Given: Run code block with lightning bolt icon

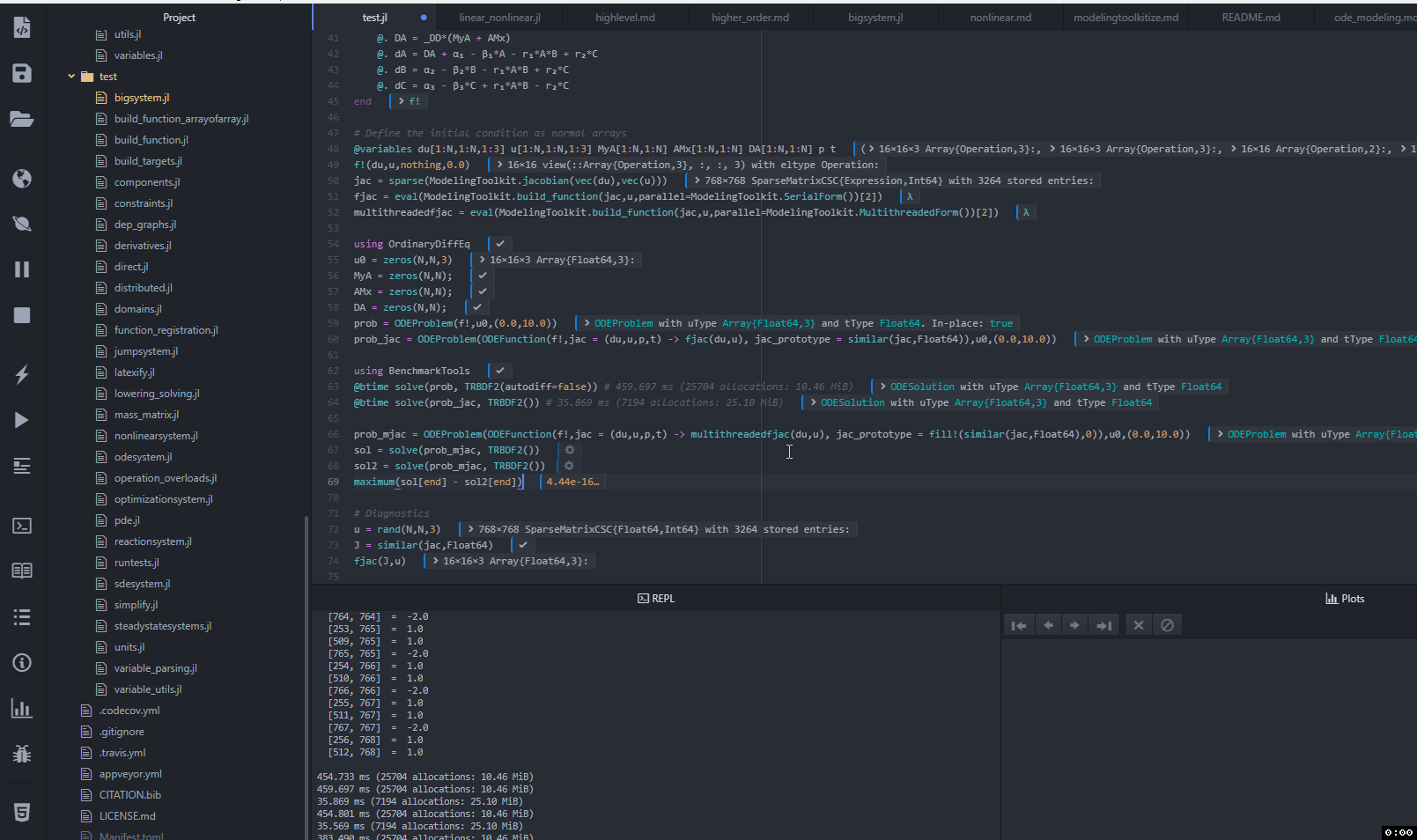Looking at the screenshot, I should pyautogui.click(x=22, y=374).
